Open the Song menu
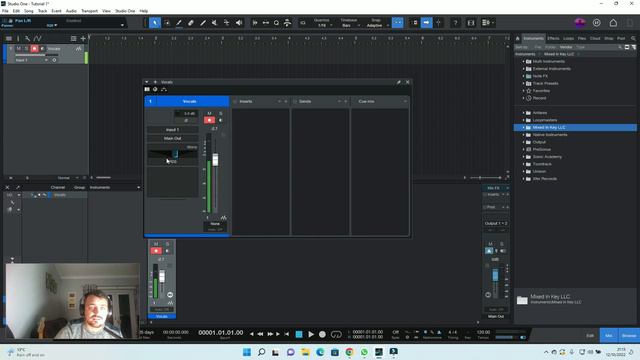This screenshot has height=360, width=640. click(29, 11)
